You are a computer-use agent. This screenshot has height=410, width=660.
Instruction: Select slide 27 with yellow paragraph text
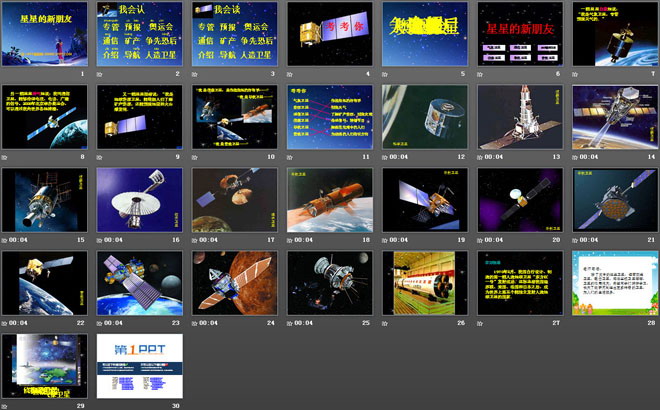520,283
